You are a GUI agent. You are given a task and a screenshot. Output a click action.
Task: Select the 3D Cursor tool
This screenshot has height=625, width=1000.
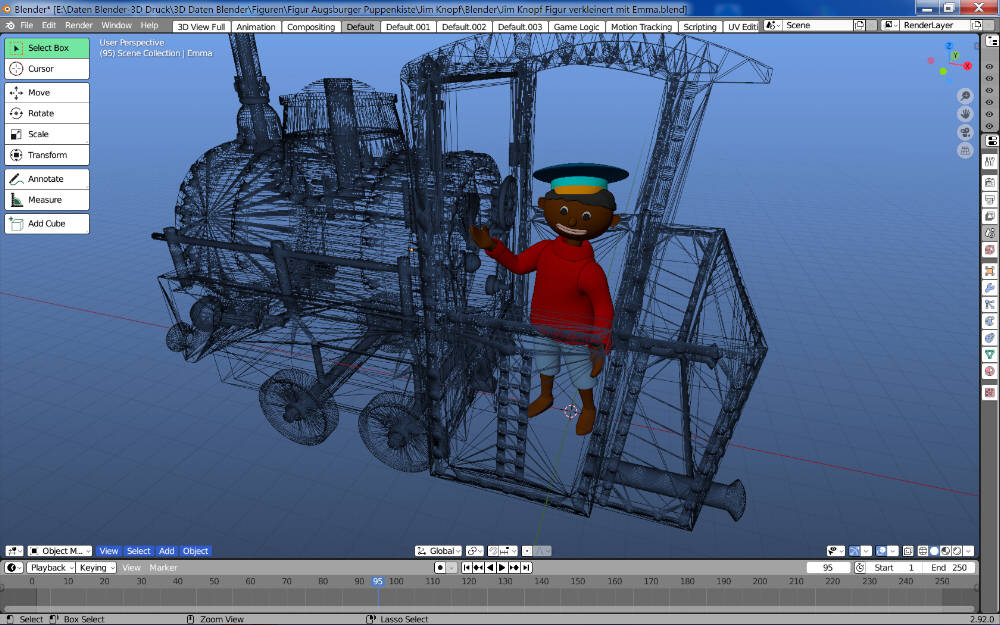tap(47, 69)
